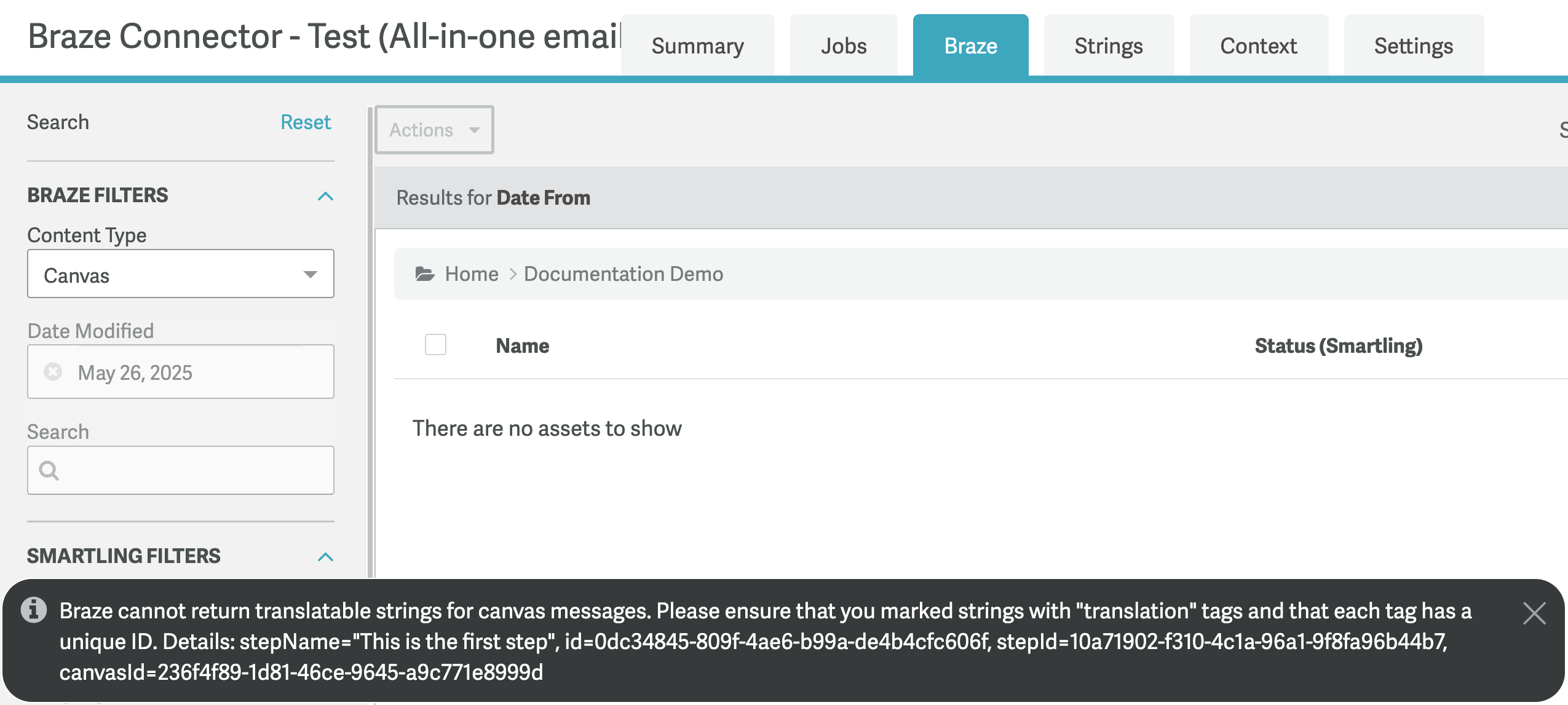The image size is (1568, 705).
Task: Navigate to Home in breadcrumb
Action: pyautogui.click(x=472, y=274)
